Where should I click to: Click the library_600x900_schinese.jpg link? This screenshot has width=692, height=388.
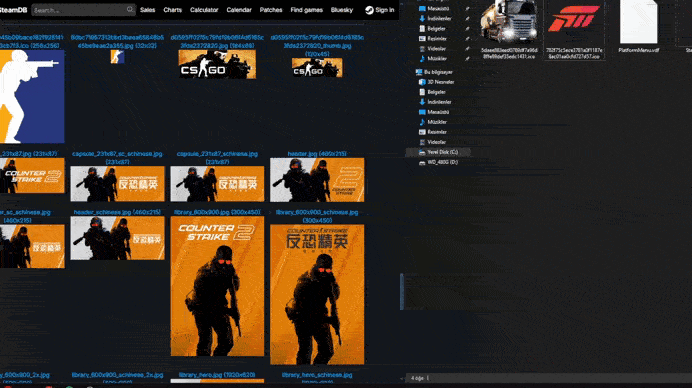[x=317, y=216]
